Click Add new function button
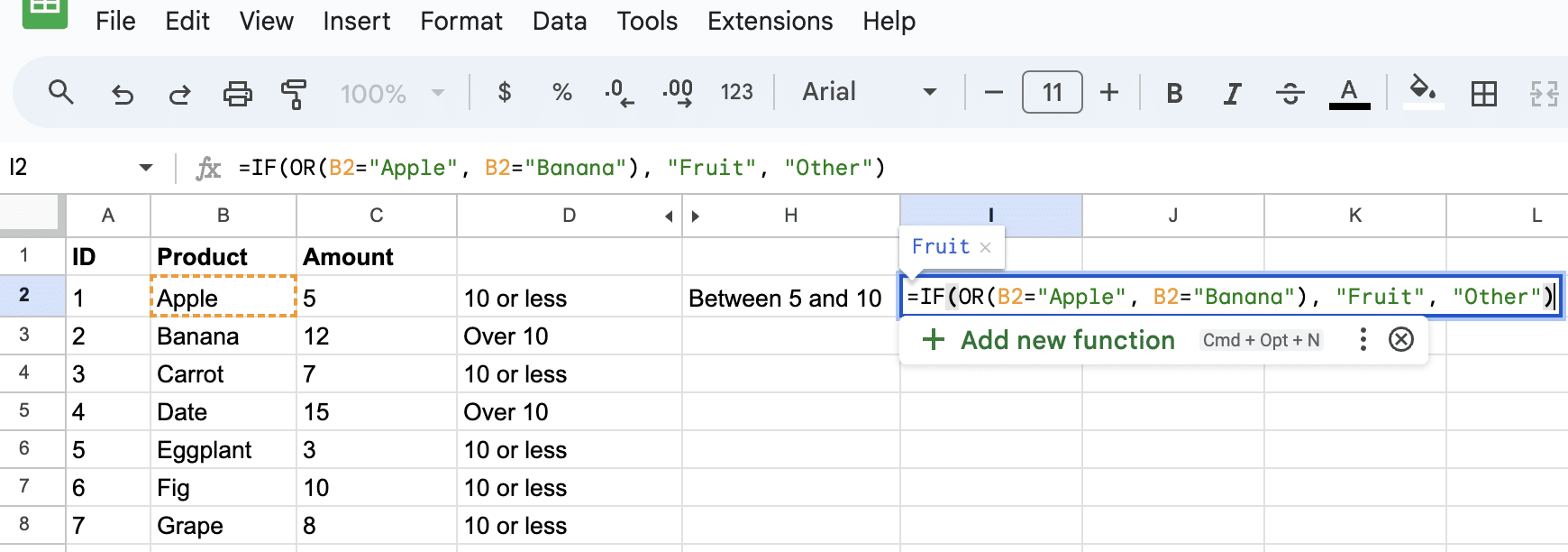 point(1048,340)
